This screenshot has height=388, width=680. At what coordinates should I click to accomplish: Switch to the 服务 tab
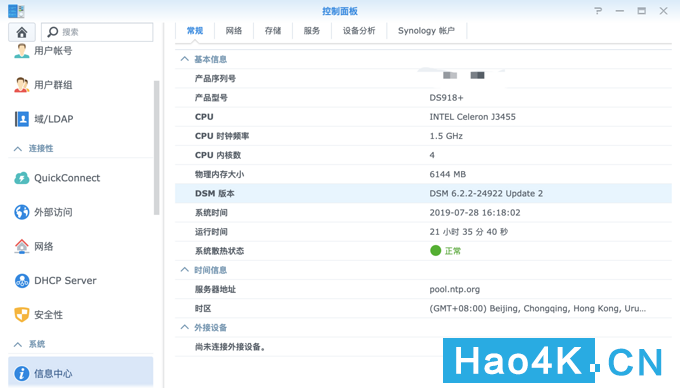click(312, 31)
